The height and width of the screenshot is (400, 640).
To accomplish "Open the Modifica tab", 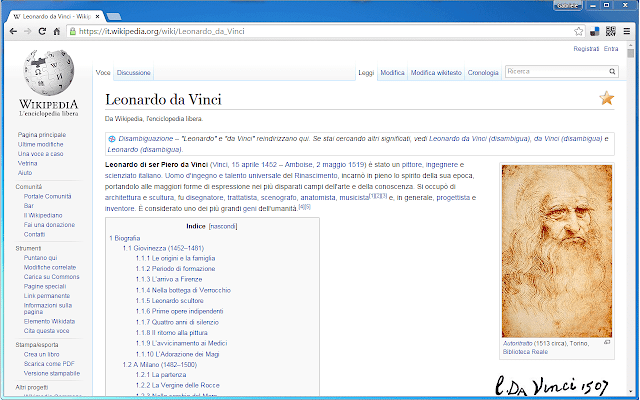I will pyautogui.click(x=392, y=73).
